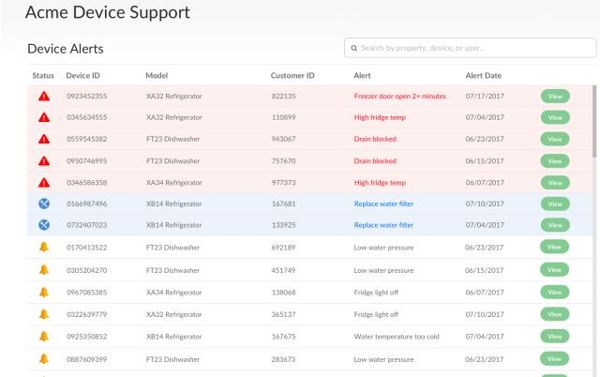View water filter alert for customer 167681
Viewport: 600px width, 377px height.
[x=555, y=204]
